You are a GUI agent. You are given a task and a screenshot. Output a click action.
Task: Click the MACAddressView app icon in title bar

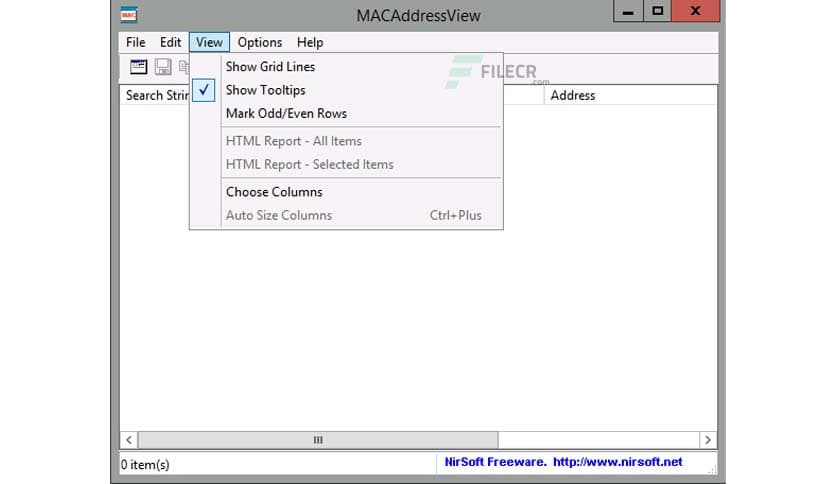[x=128, y=15]
